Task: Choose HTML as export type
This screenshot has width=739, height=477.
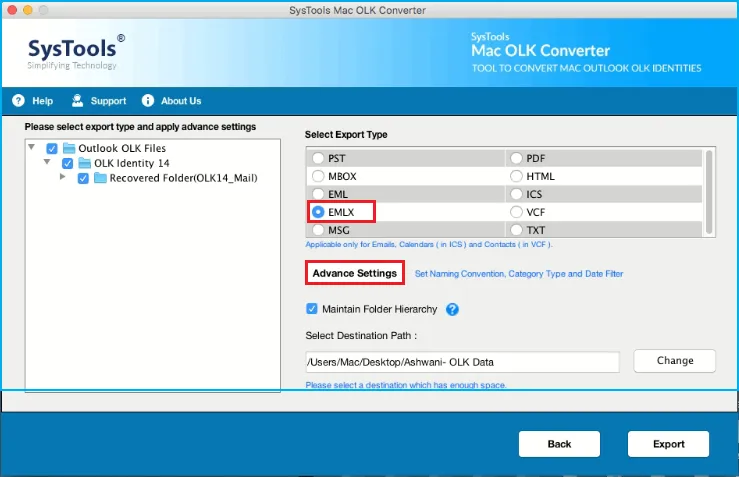Action: click(517, 176)
